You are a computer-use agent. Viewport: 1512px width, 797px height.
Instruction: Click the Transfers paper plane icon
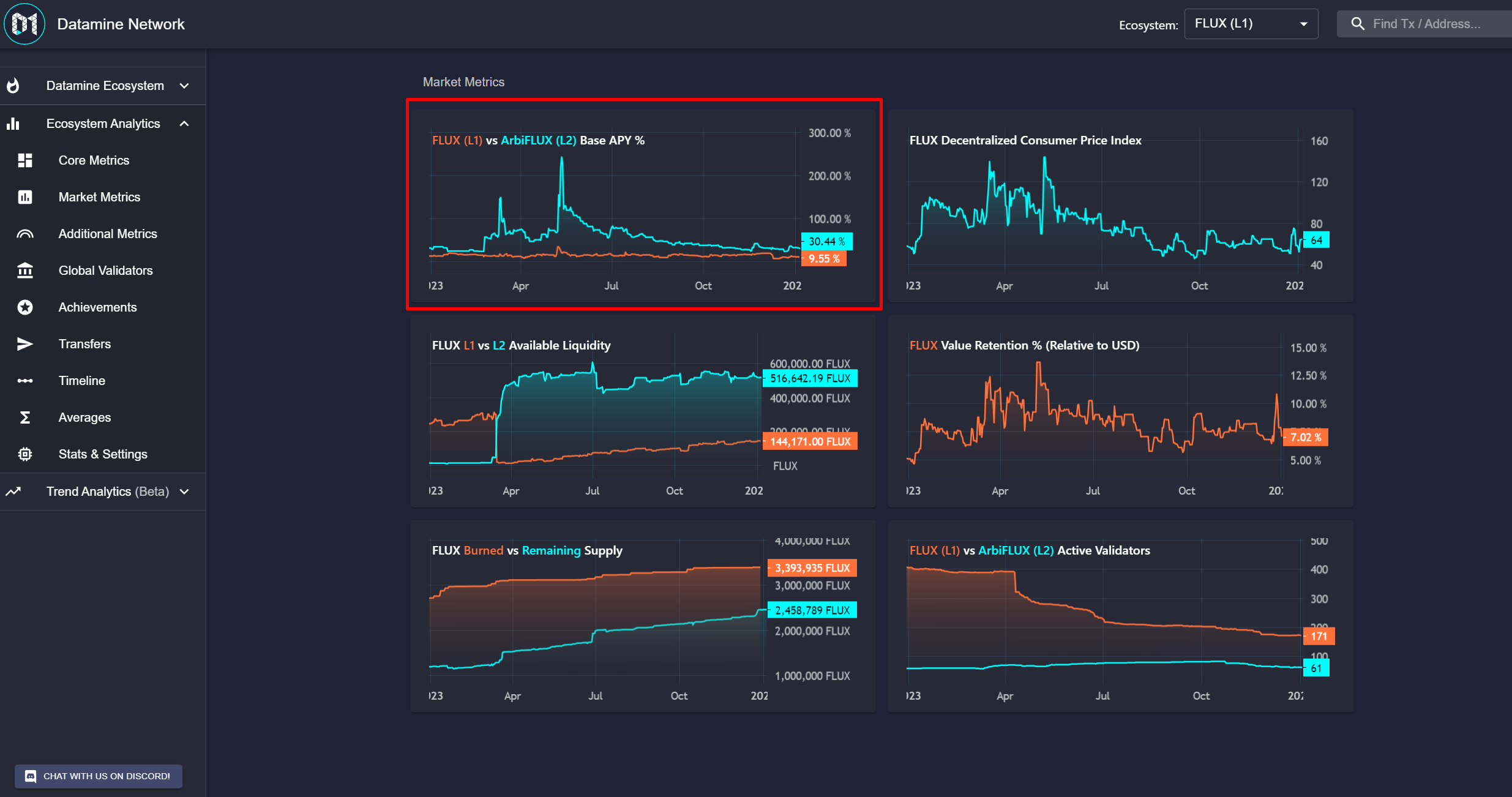[x=25, y=344]
